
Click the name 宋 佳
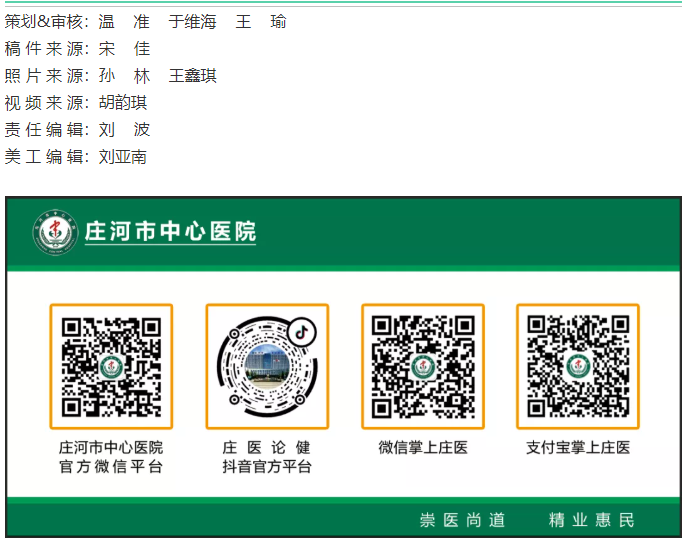tap(124, 48)
